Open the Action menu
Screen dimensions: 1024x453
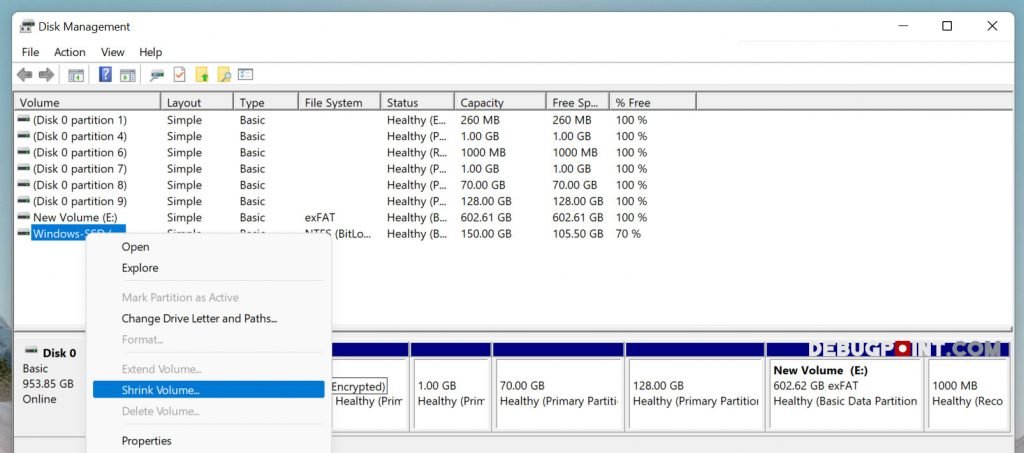click(x=70, y=52)
